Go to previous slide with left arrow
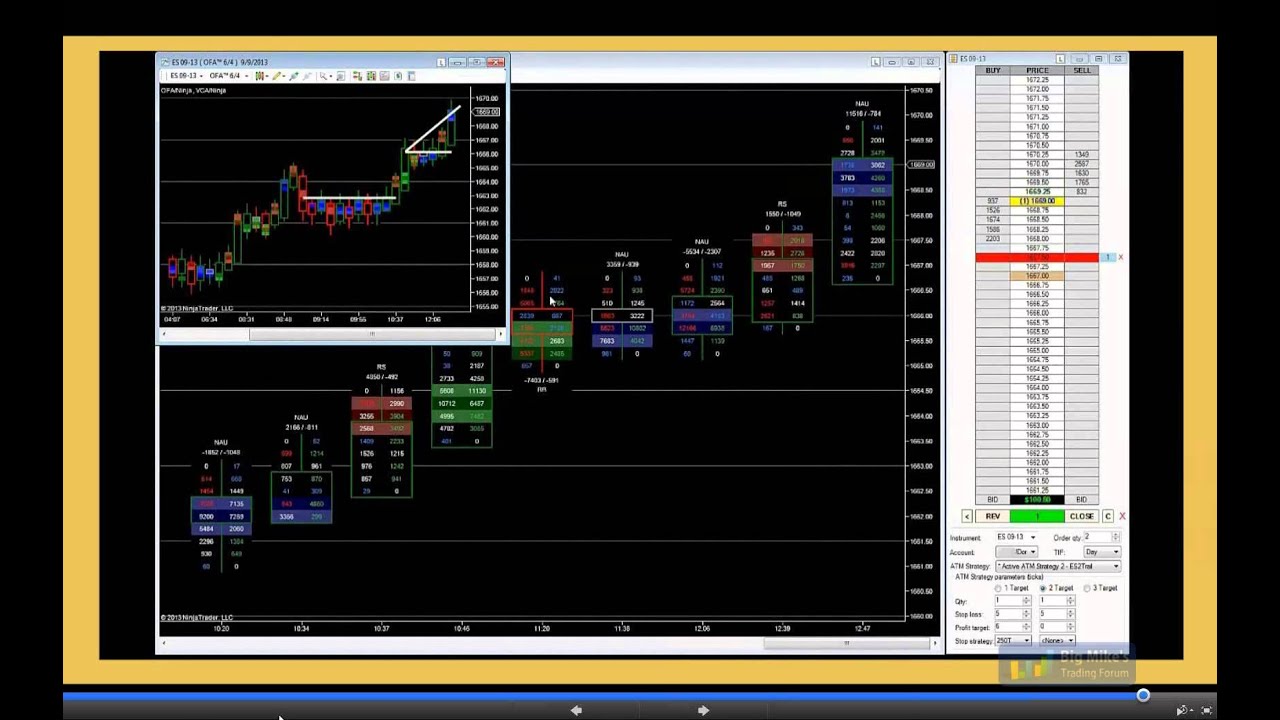The image size is (1280, 720). tap(576, 710)
